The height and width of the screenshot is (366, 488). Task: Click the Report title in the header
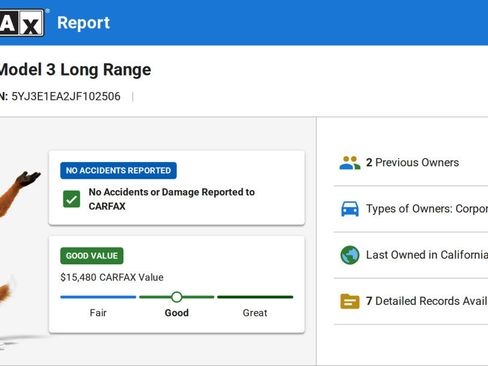(83, 23)
